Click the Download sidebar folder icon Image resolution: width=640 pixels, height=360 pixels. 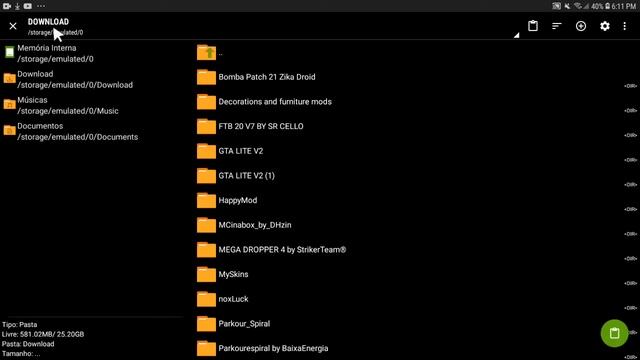click(x=9, y=78)
